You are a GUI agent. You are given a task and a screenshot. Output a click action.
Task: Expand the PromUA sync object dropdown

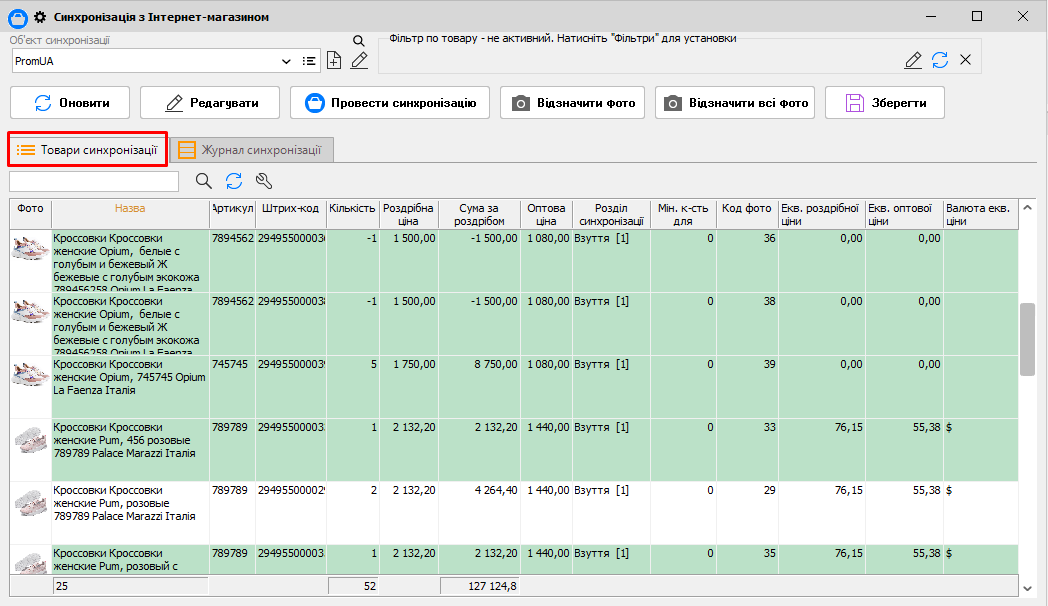(286, 61)
